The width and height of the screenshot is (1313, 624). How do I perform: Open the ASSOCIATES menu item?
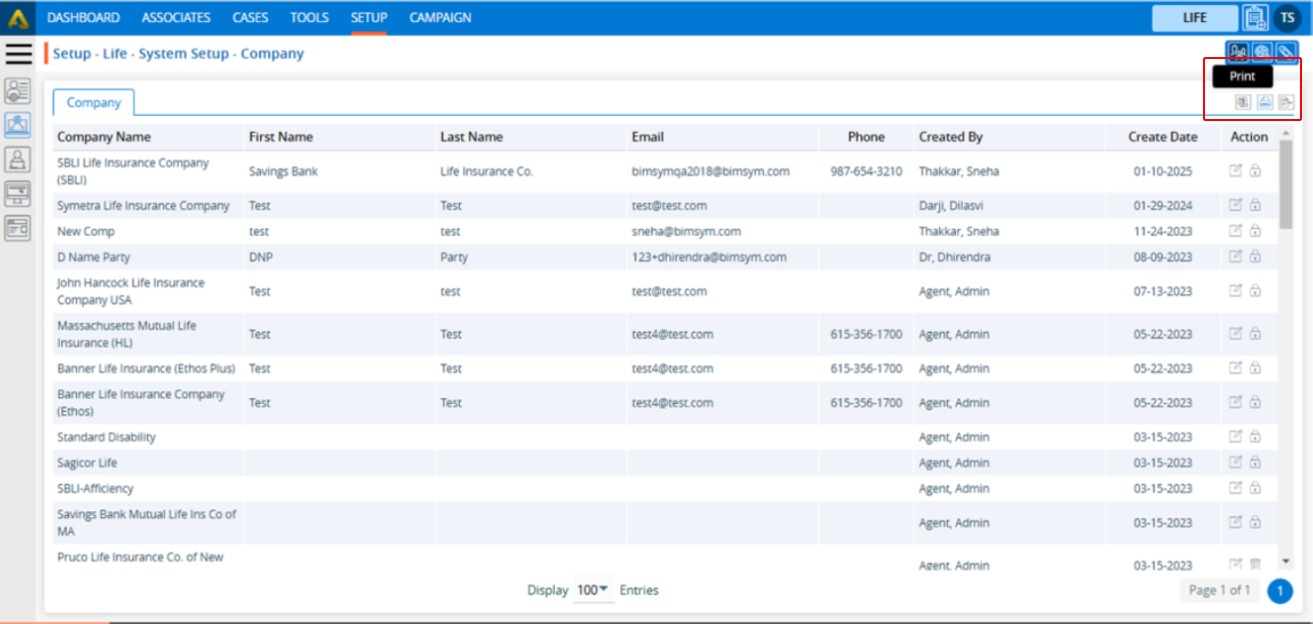point(176,18)
